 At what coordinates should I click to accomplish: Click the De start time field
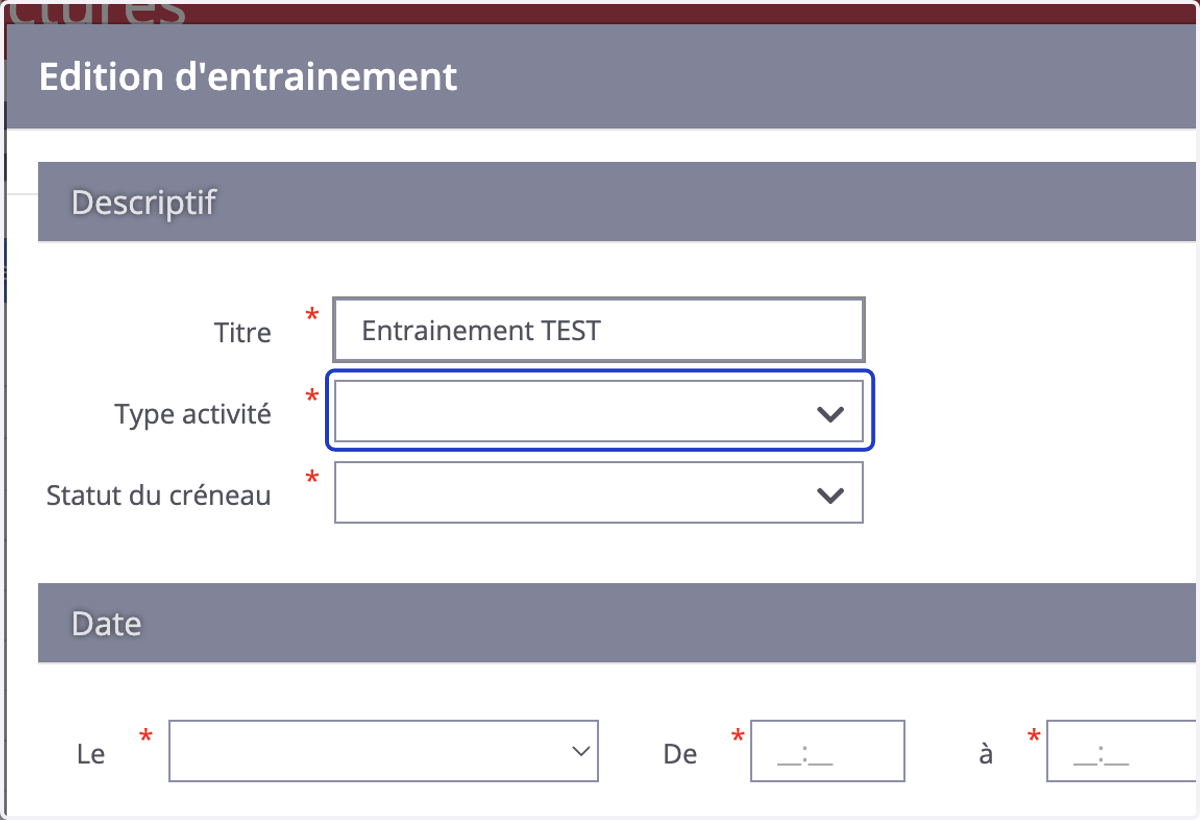point(827,751)
